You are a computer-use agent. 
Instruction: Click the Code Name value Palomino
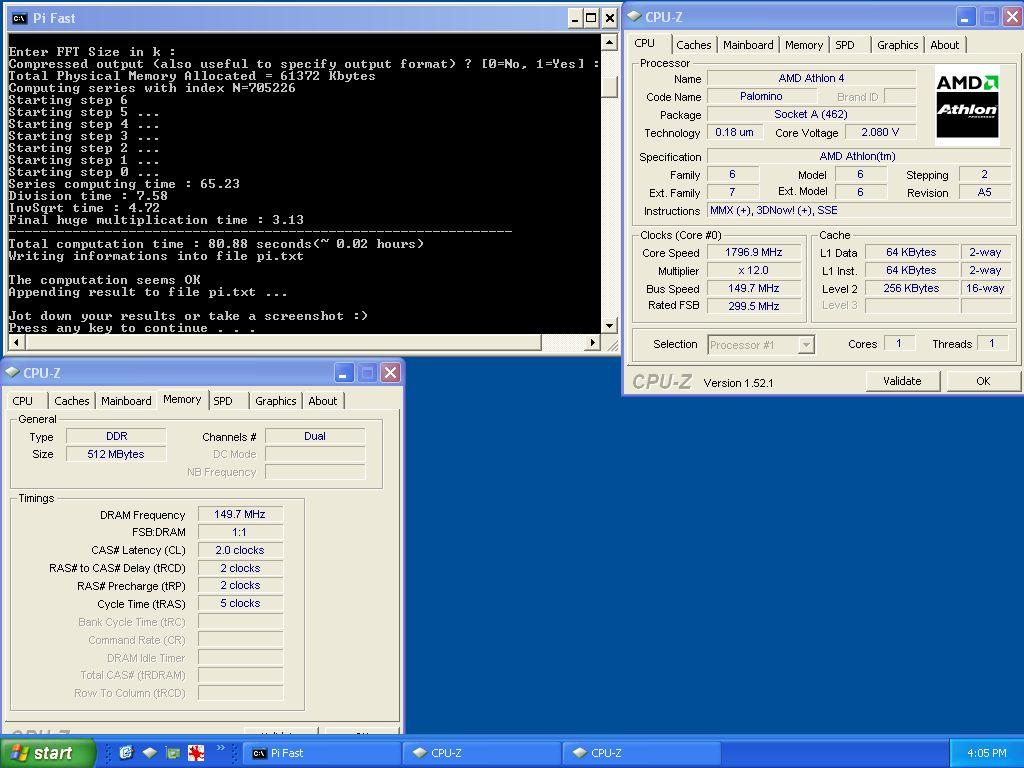(761, 97)
